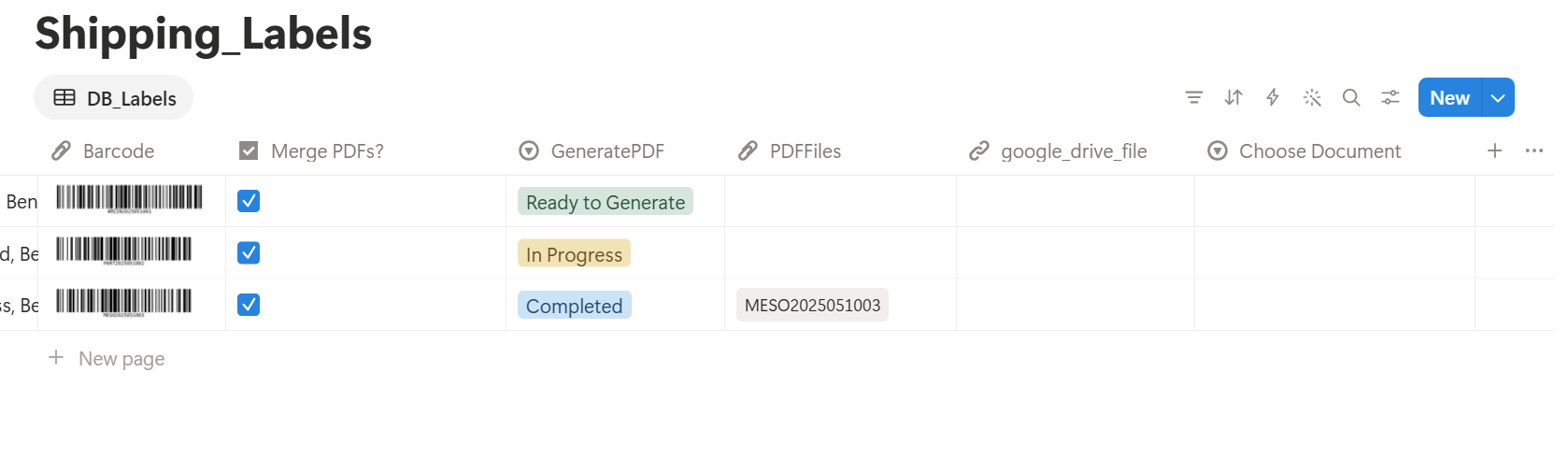This screenshot has height=458, width=1568.
Task: Open view settings sliders icon
Action: 1390,97
